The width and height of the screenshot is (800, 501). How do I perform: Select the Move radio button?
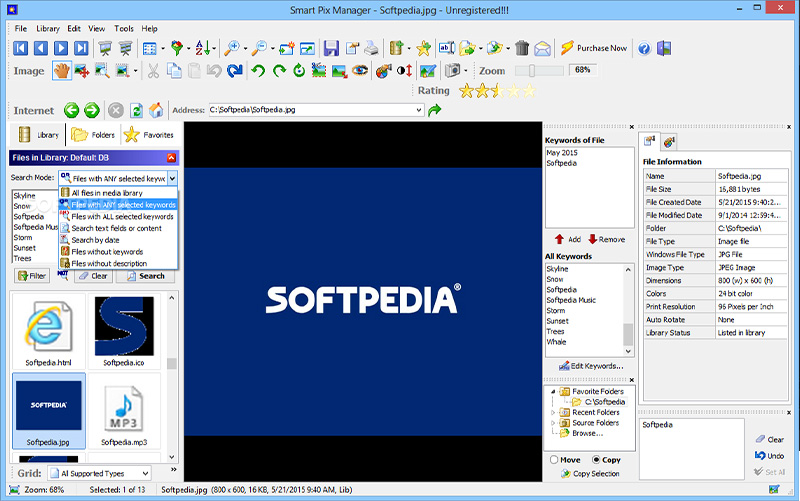click(x=554, y=460)
